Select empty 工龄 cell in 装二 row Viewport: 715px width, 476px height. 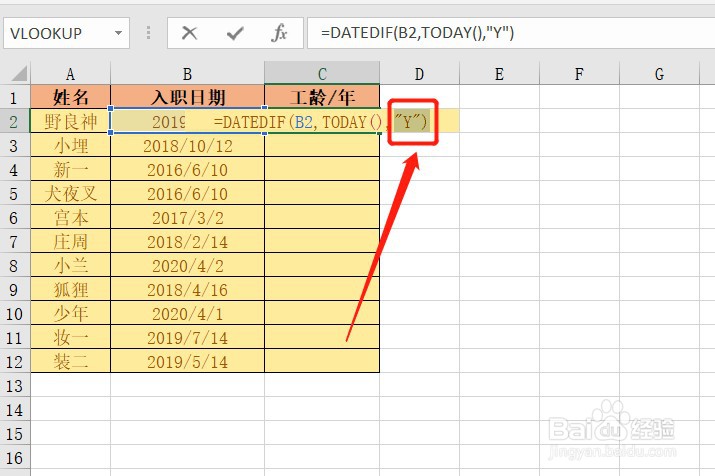(x=322, y=362)
